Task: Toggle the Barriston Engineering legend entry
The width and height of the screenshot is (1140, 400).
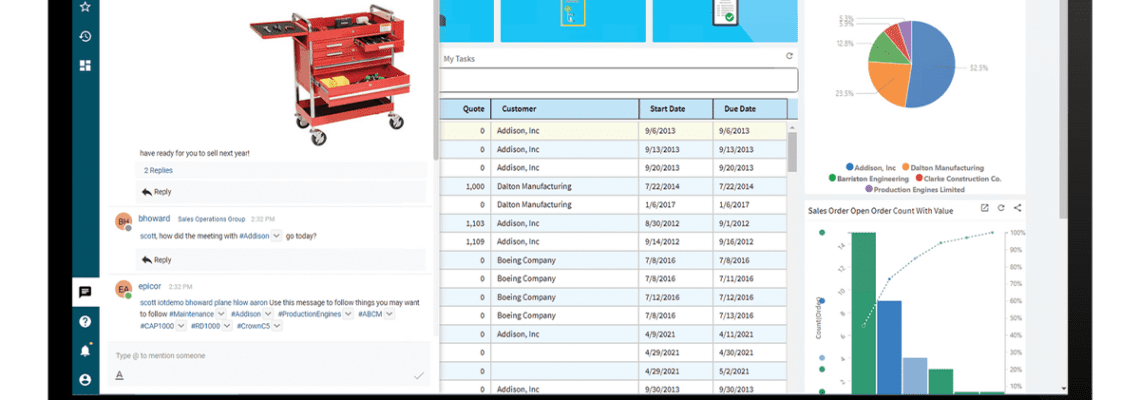Action: pyautogui.click(x=868, y=178)
